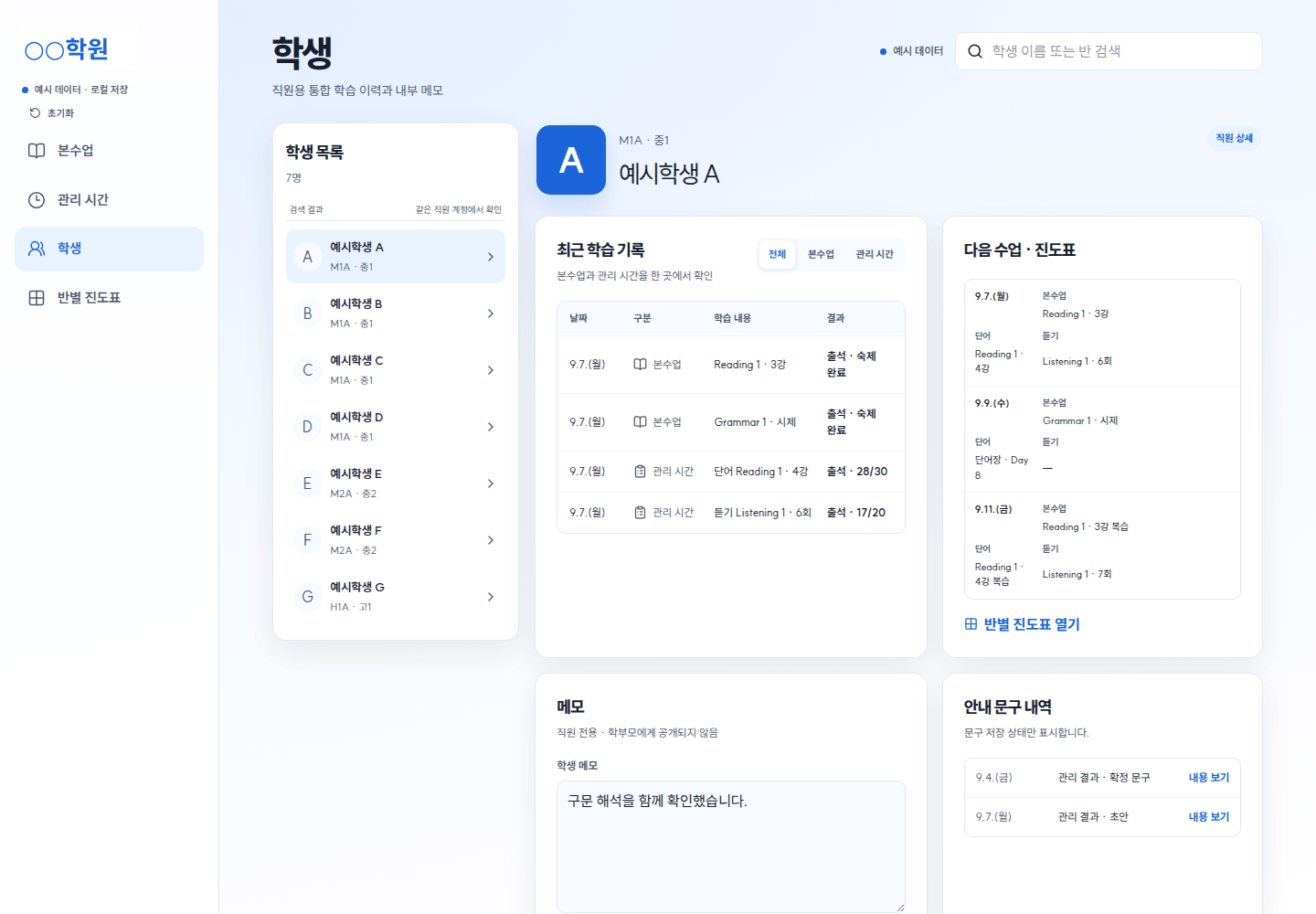This screenshot has height=914, width=1316.
Task: Click the large blue A avatar
Action: click(x=571, y=160)
